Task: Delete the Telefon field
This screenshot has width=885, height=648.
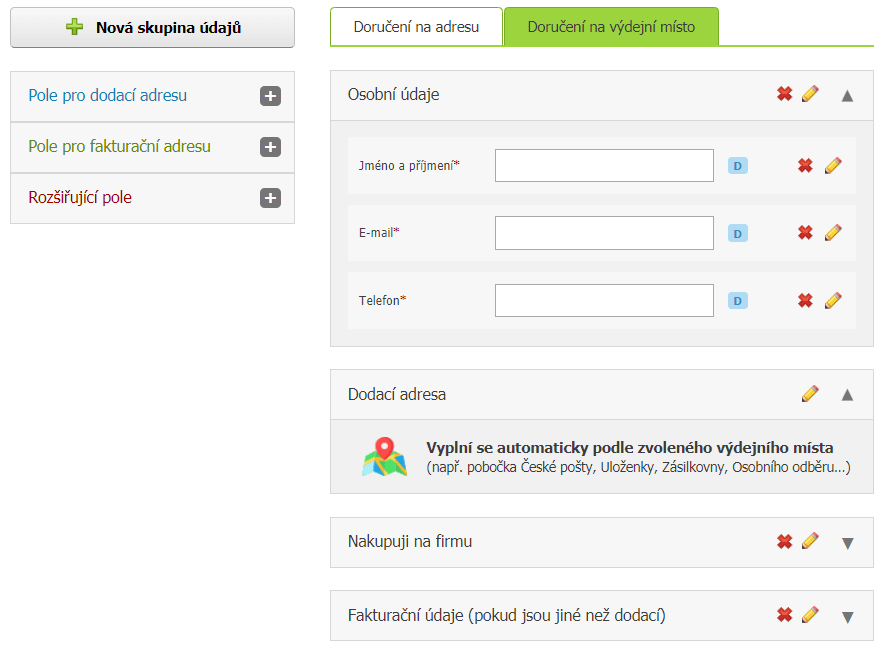Action: point(805,300)
